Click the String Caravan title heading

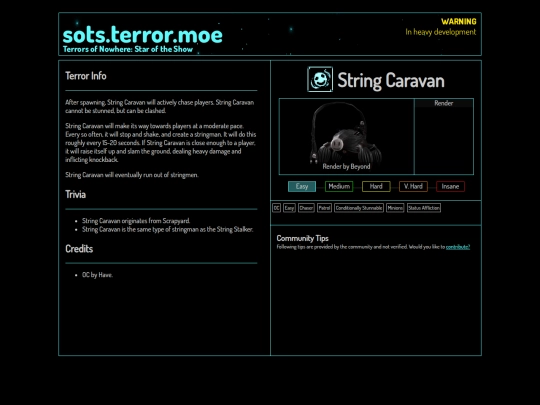(391, 80)
